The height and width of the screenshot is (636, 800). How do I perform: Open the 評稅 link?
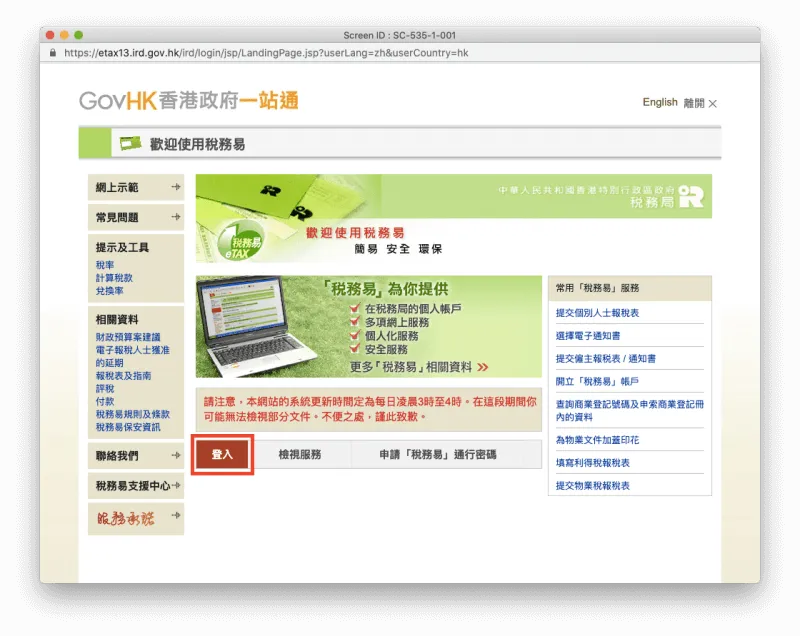click(x=105, y=389)
